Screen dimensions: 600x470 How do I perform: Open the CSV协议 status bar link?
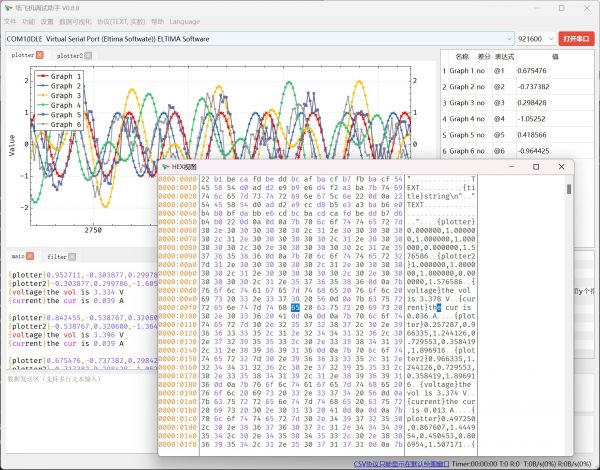click(401, 464)
